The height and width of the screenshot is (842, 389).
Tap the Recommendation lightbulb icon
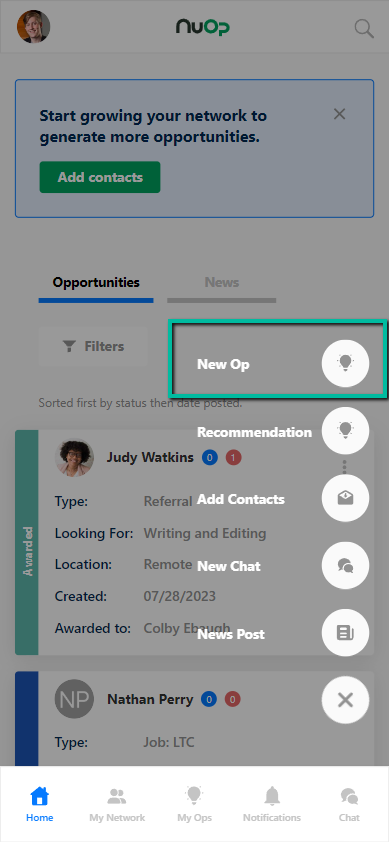(x=345, y=431)
